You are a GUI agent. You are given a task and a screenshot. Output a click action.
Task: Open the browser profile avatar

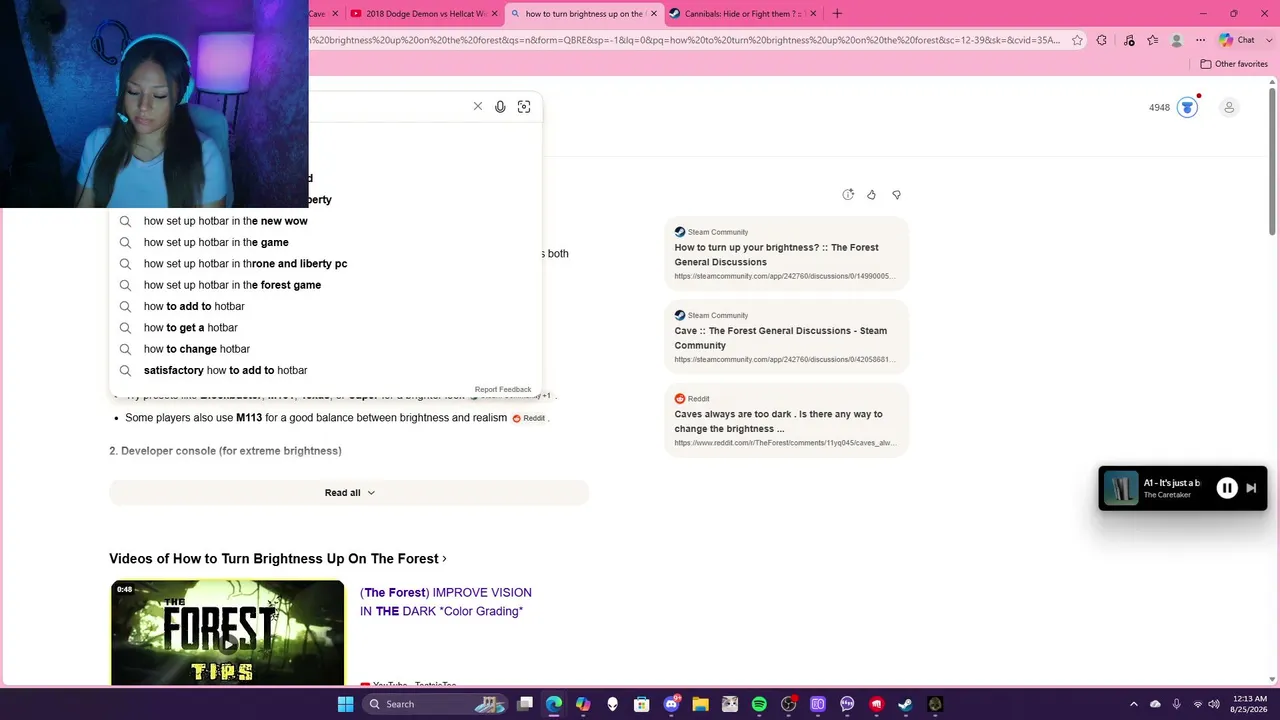coord(1177,40)
